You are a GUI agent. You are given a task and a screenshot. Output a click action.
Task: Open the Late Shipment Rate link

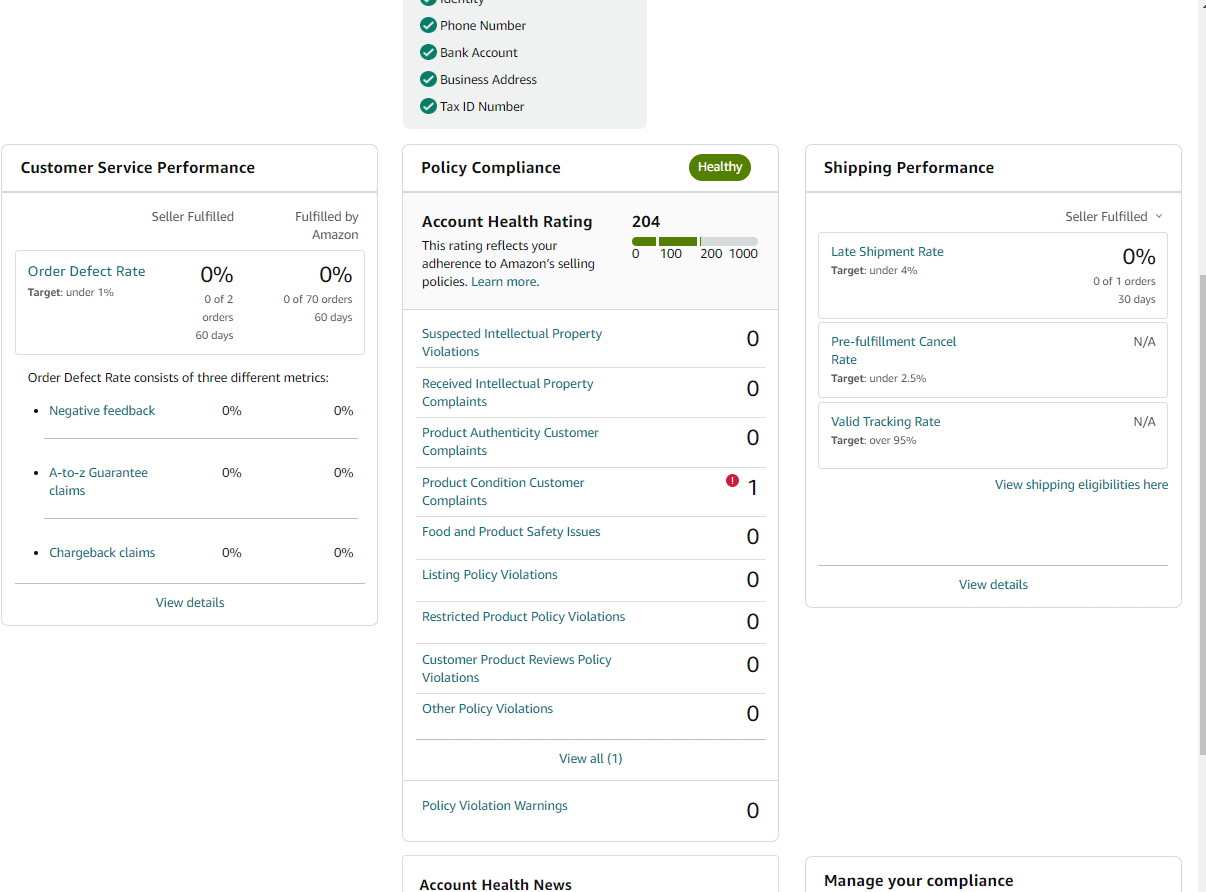click(887, 251)
